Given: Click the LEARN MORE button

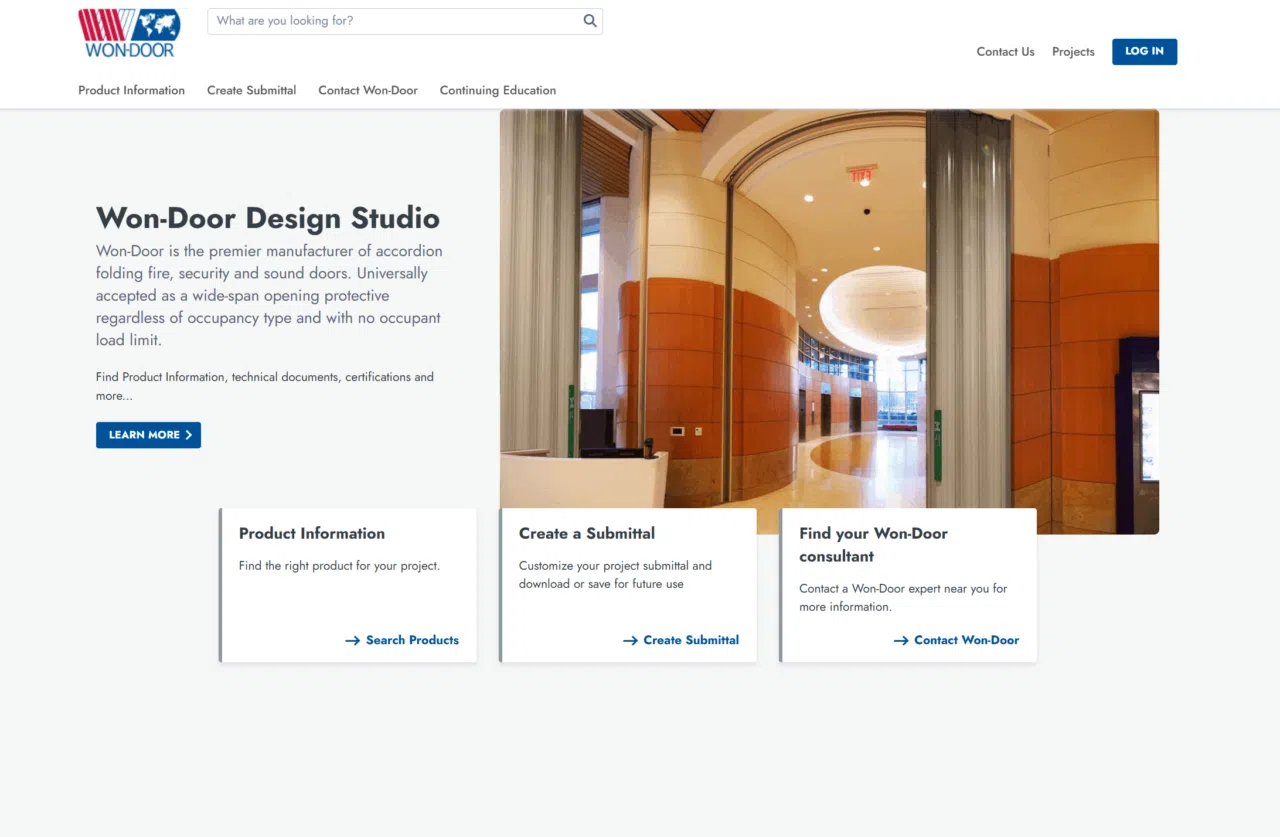Looking at the screenshot, I should coord(148,435).
